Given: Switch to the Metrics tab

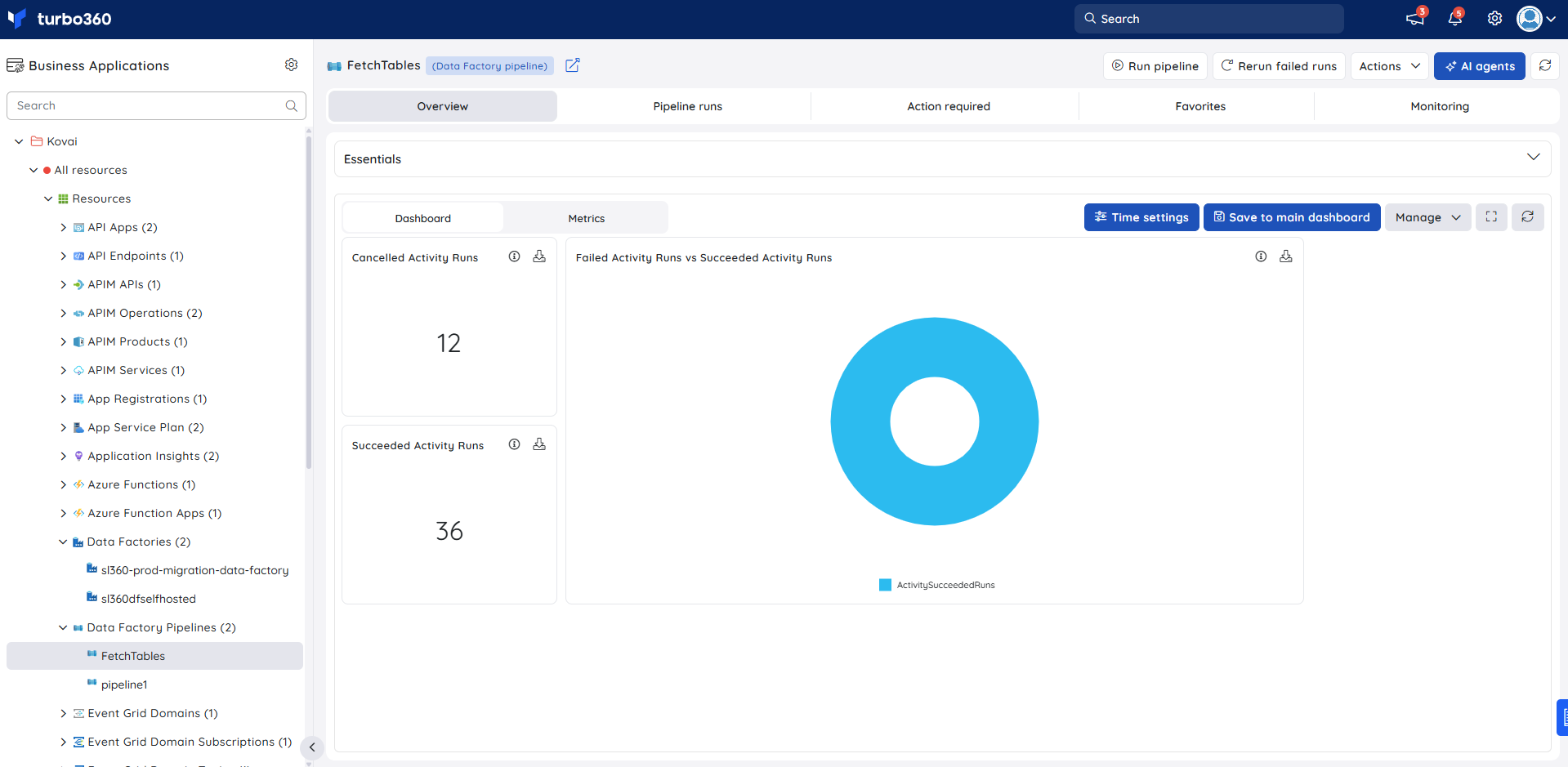Looking at the screenshot, I should click(587, 218).
